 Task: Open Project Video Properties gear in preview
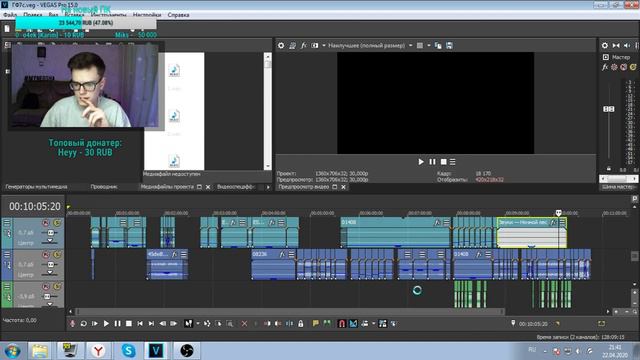(x=281, y=46)
